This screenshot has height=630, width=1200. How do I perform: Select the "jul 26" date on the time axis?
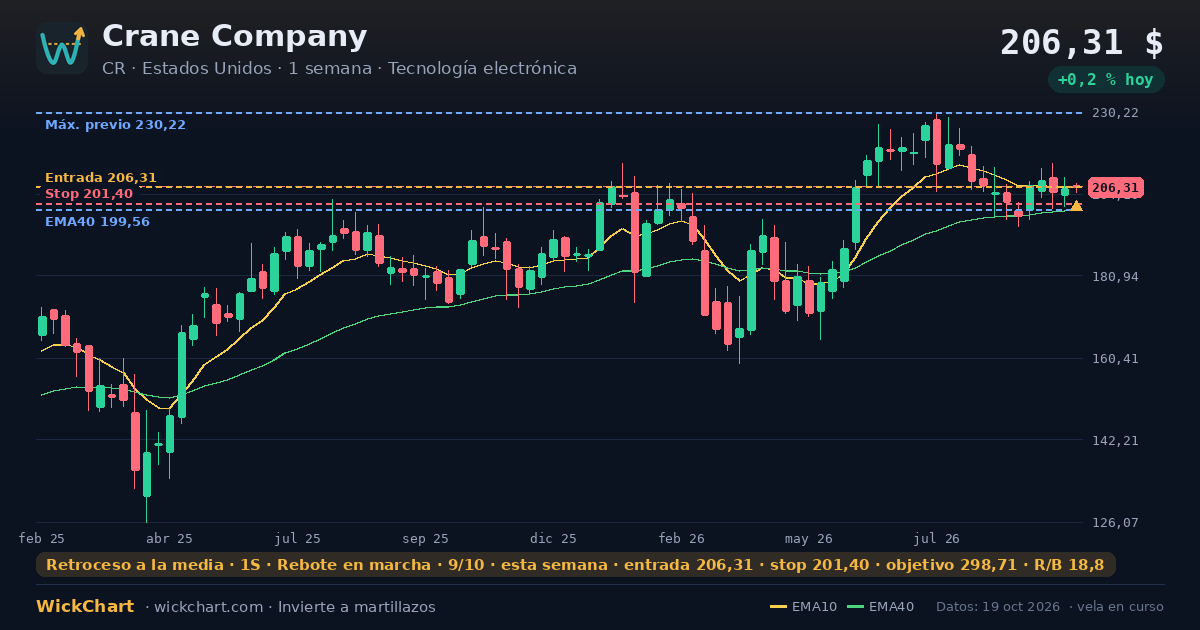tap(937, 538)
